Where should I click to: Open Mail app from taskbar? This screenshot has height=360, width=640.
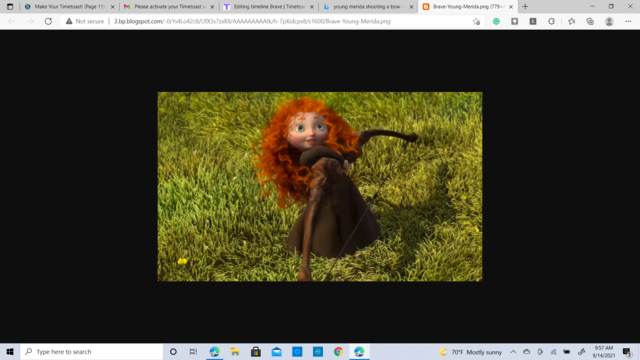pyautogui.click(x=277, y=351)
